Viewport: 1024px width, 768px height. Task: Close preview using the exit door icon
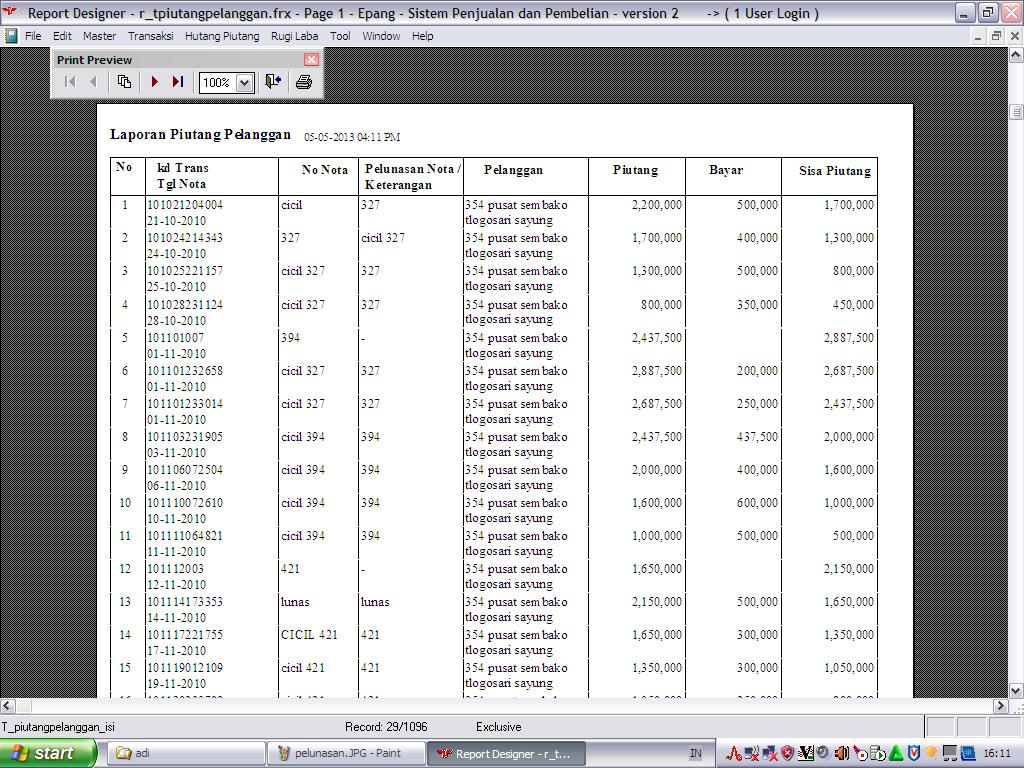point(273,82)
